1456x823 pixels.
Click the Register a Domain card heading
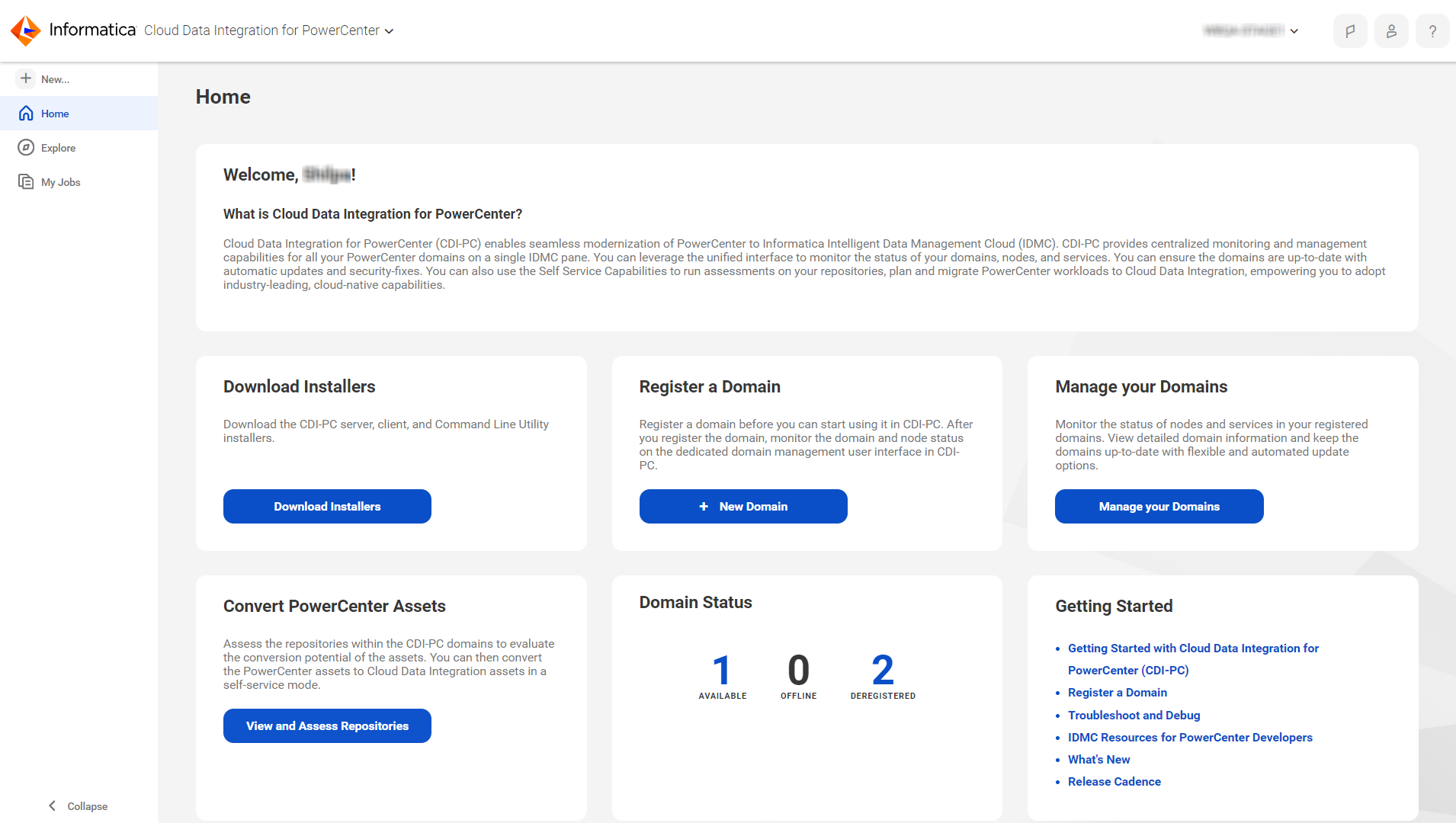[710, 387]
